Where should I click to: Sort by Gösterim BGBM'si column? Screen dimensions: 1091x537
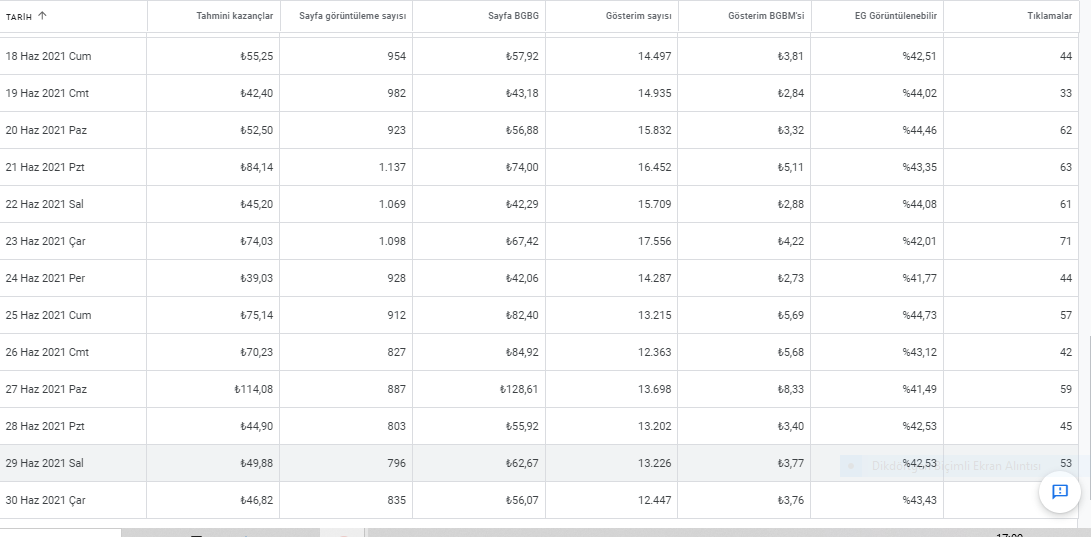pos(766,16)
